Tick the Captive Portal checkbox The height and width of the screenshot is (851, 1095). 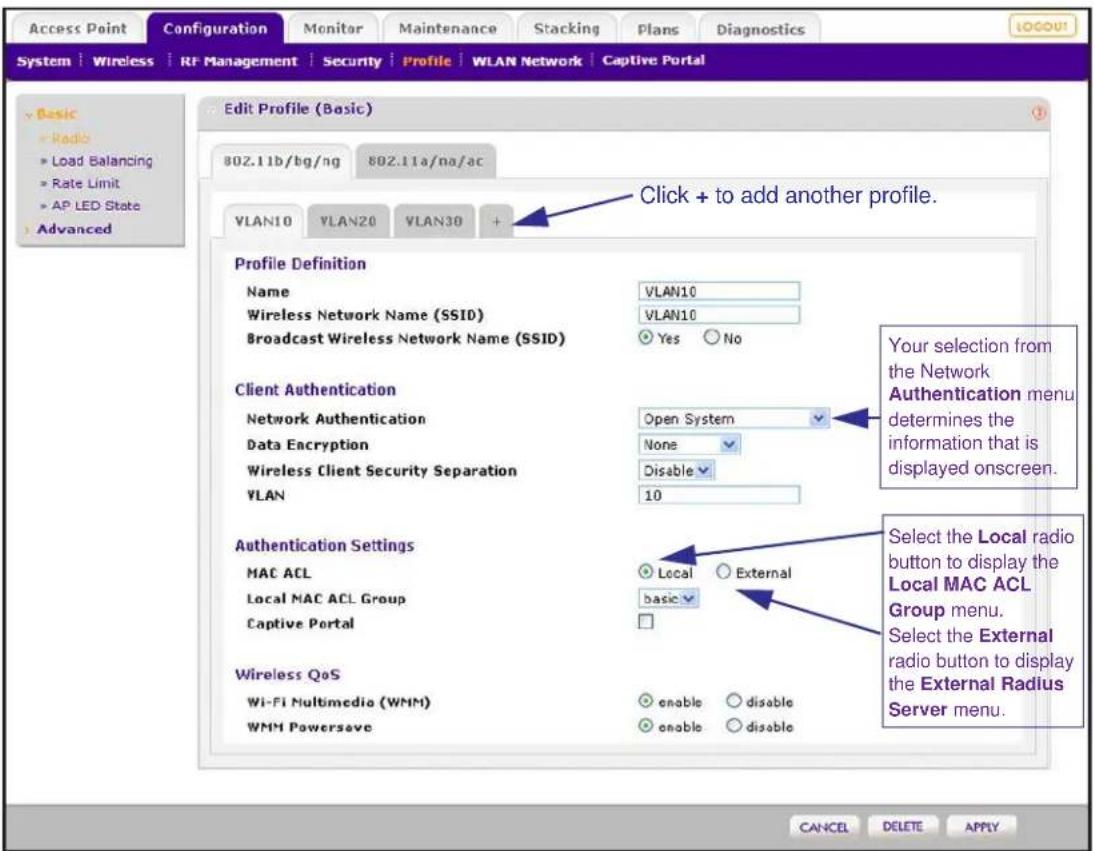(x=646, y=621)
